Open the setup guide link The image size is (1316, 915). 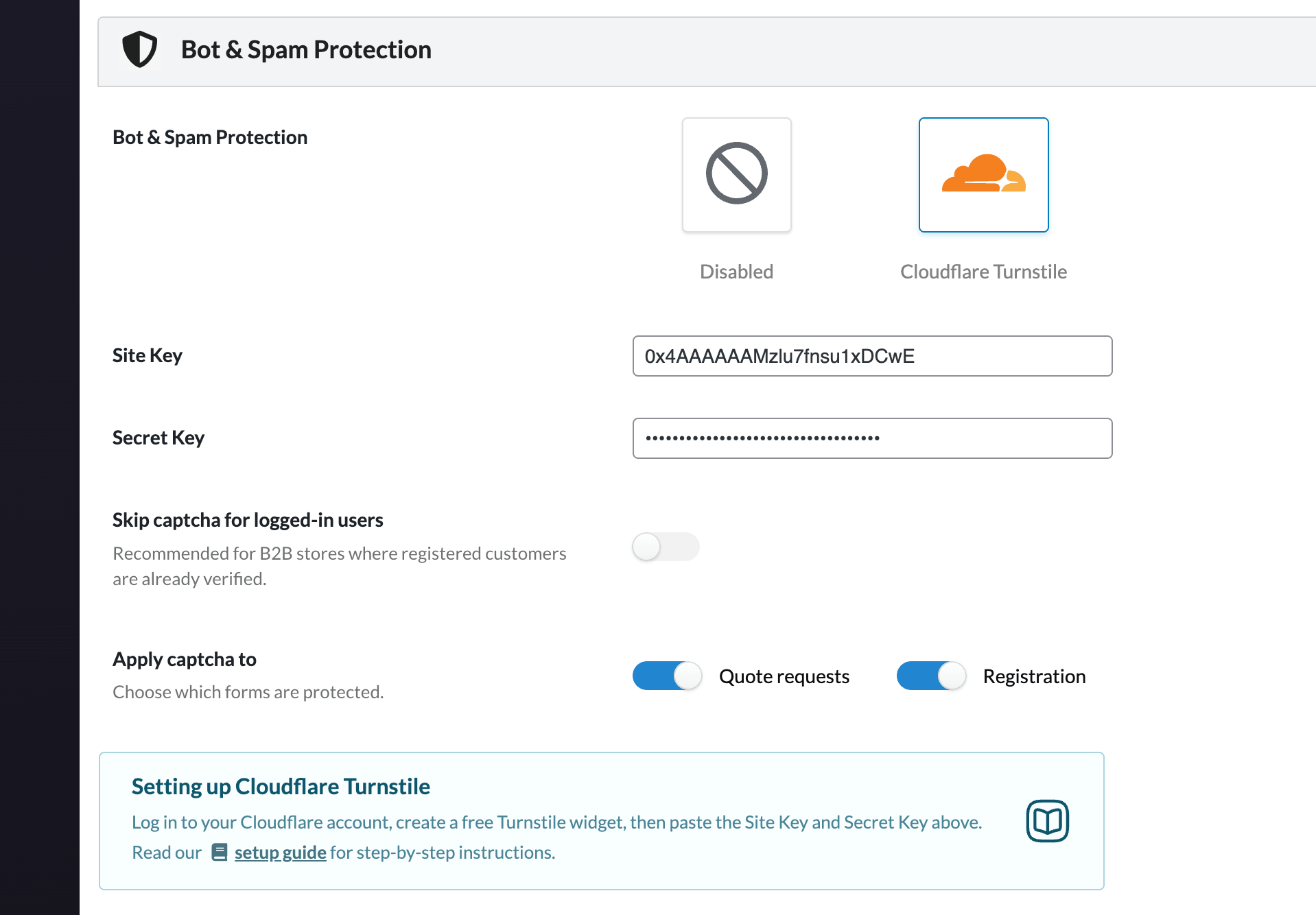[280, 852]
